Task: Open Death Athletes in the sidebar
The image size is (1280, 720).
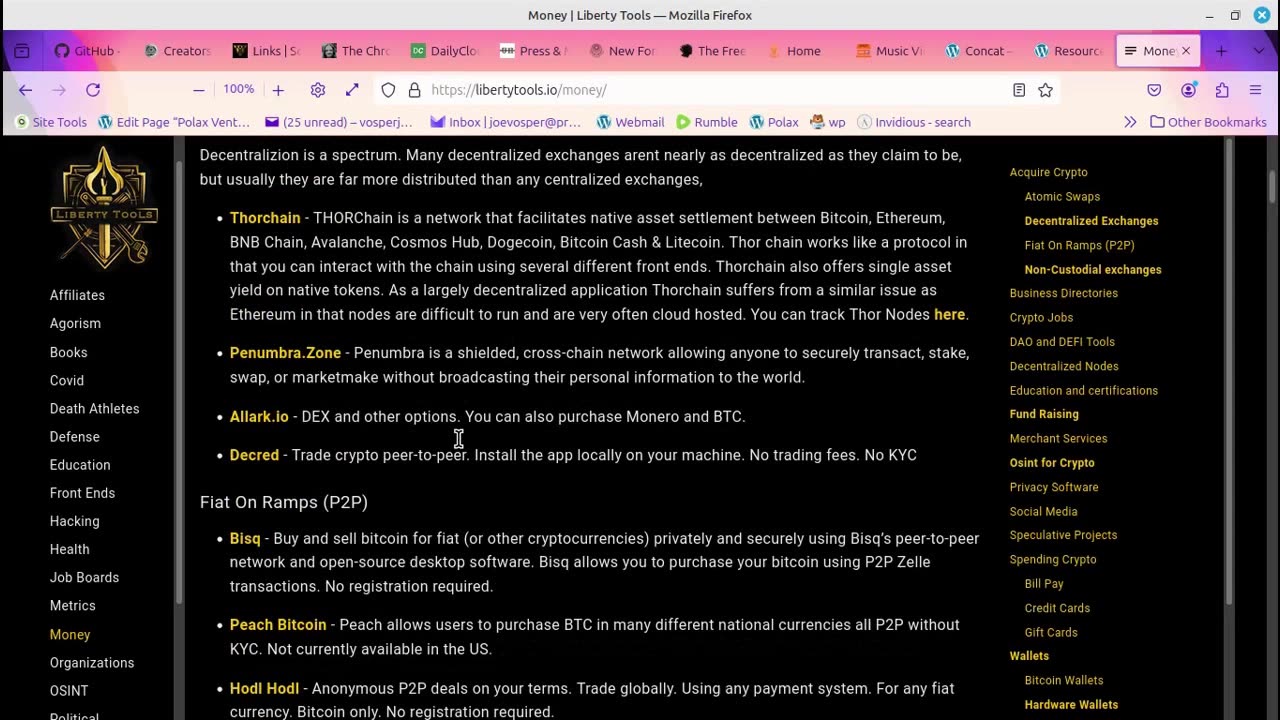Action: pyautogui.click(x=94, y=408)
